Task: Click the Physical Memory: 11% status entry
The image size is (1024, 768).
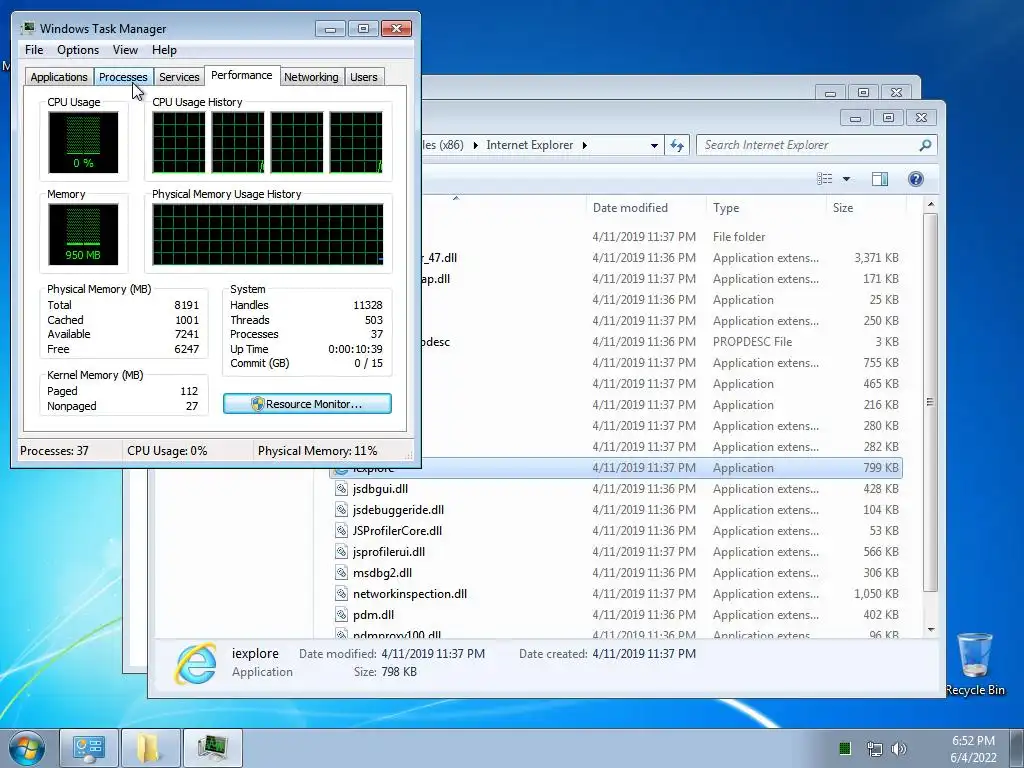Action: (317, 451)
